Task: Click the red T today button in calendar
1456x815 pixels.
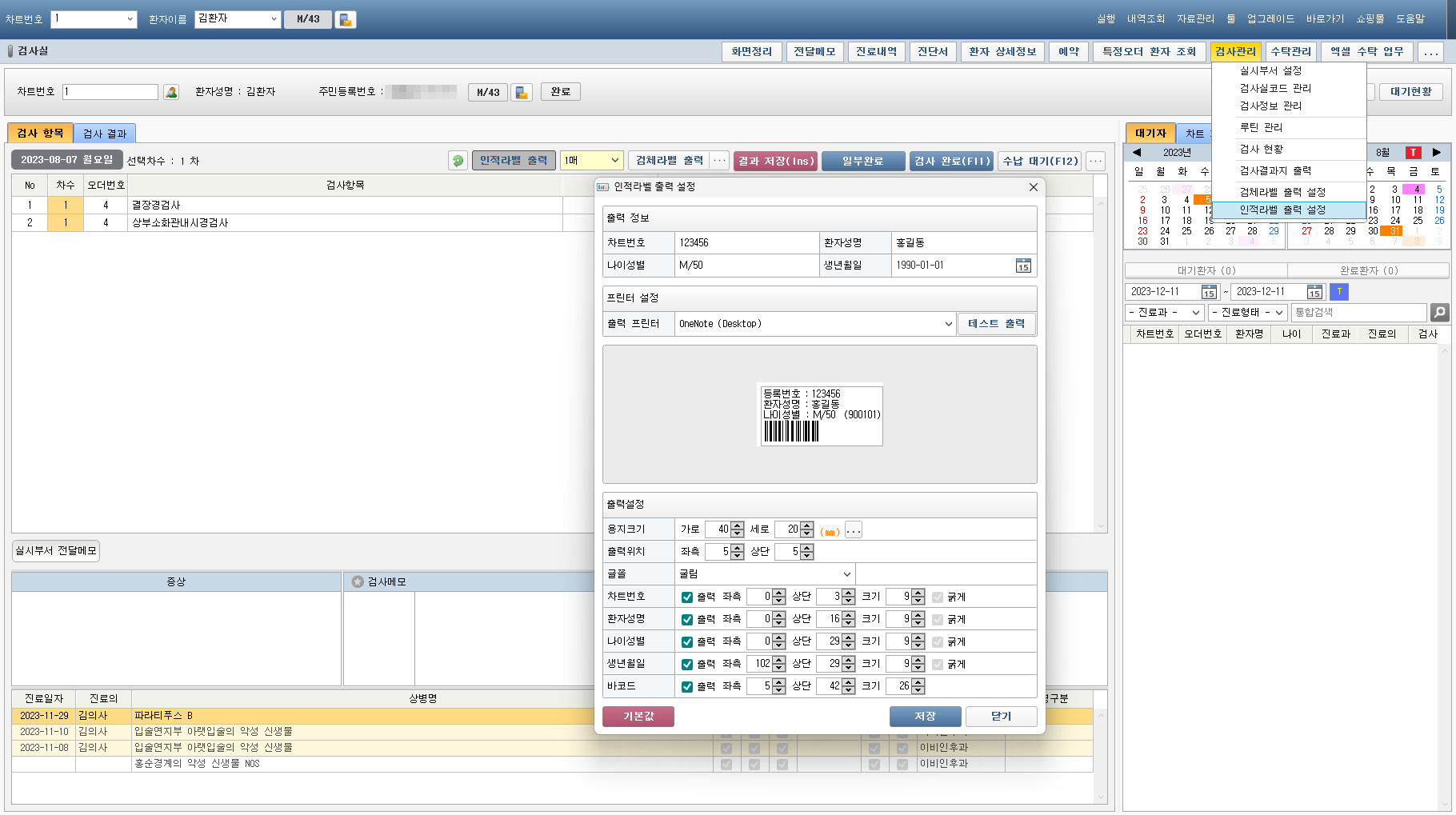Action: click(x=1414, y=152)
